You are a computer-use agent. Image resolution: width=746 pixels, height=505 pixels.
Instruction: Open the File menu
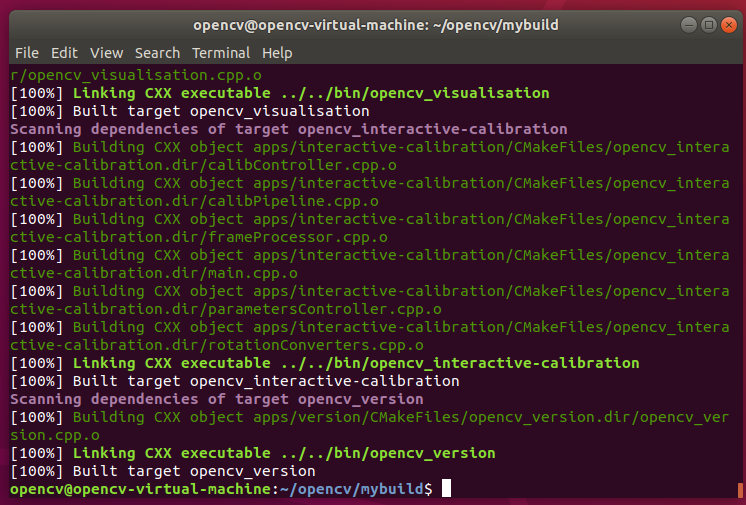point(27,53)
